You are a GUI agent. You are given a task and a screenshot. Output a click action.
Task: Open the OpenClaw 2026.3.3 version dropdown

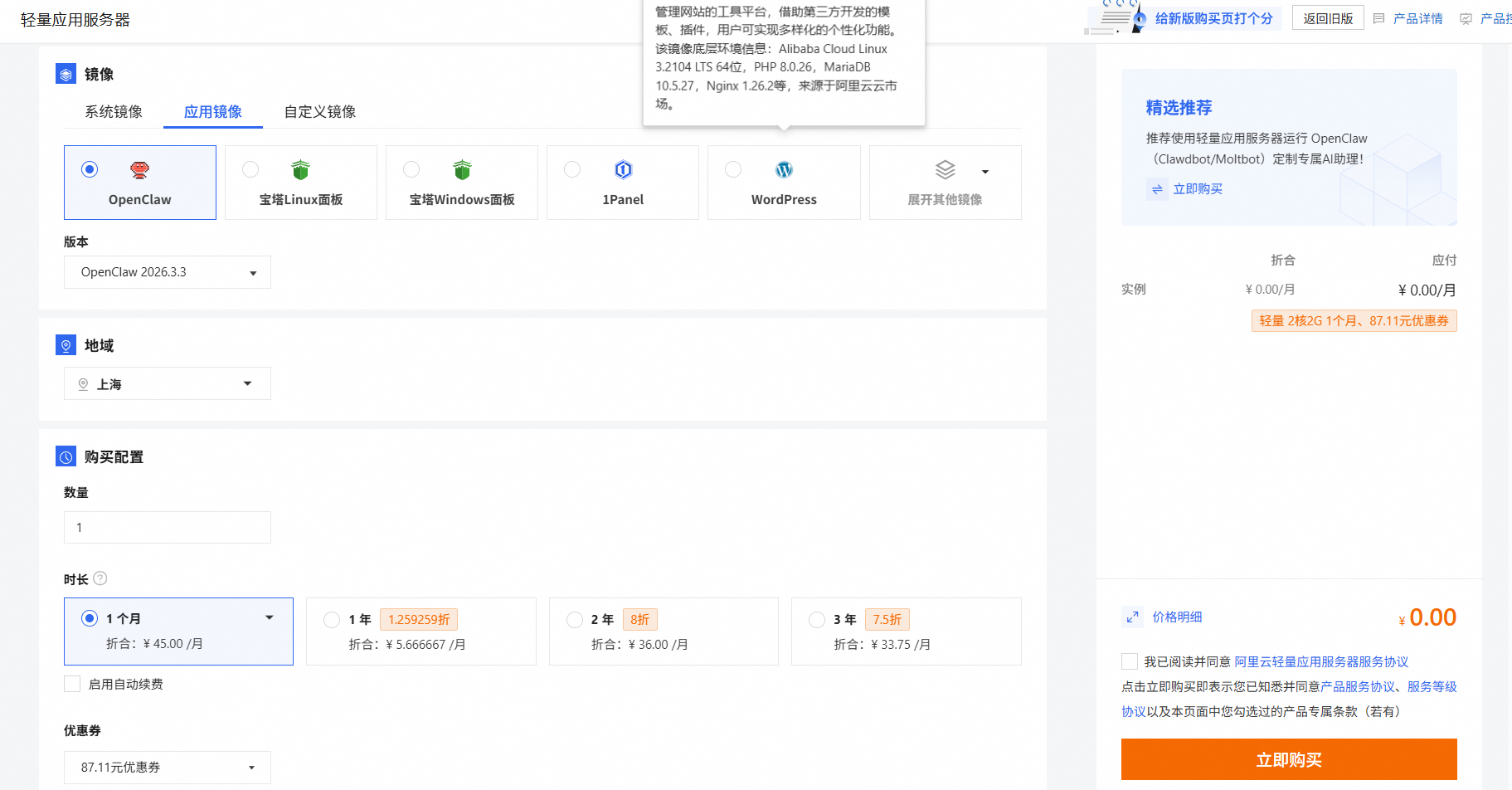168,272
